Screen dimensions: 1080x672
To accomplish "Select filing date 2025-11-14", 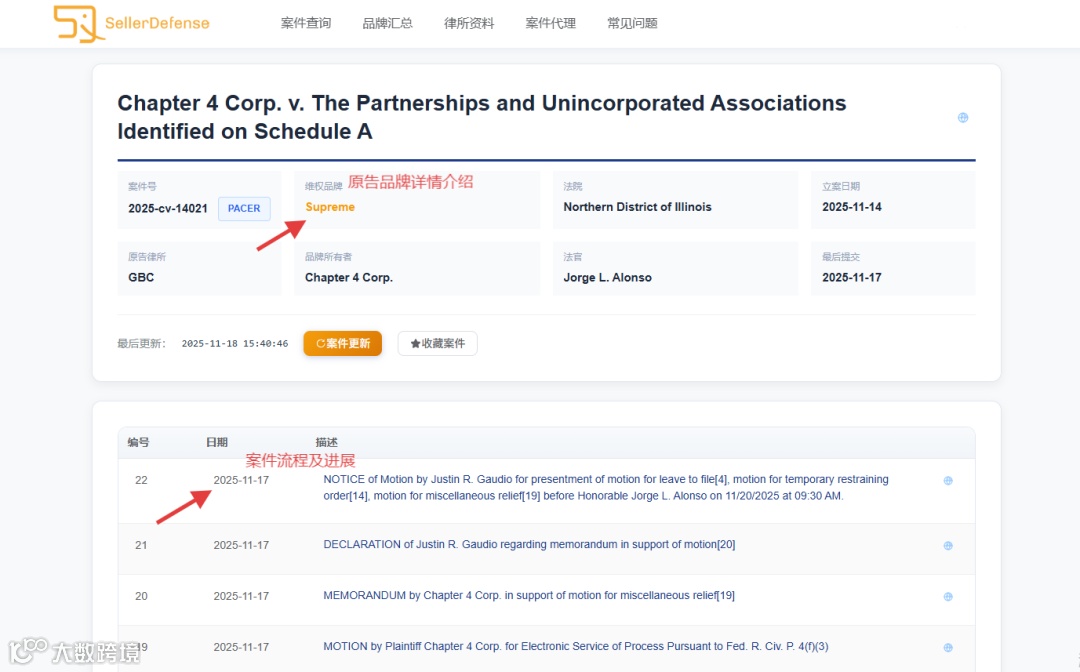I will click(851, 207).
